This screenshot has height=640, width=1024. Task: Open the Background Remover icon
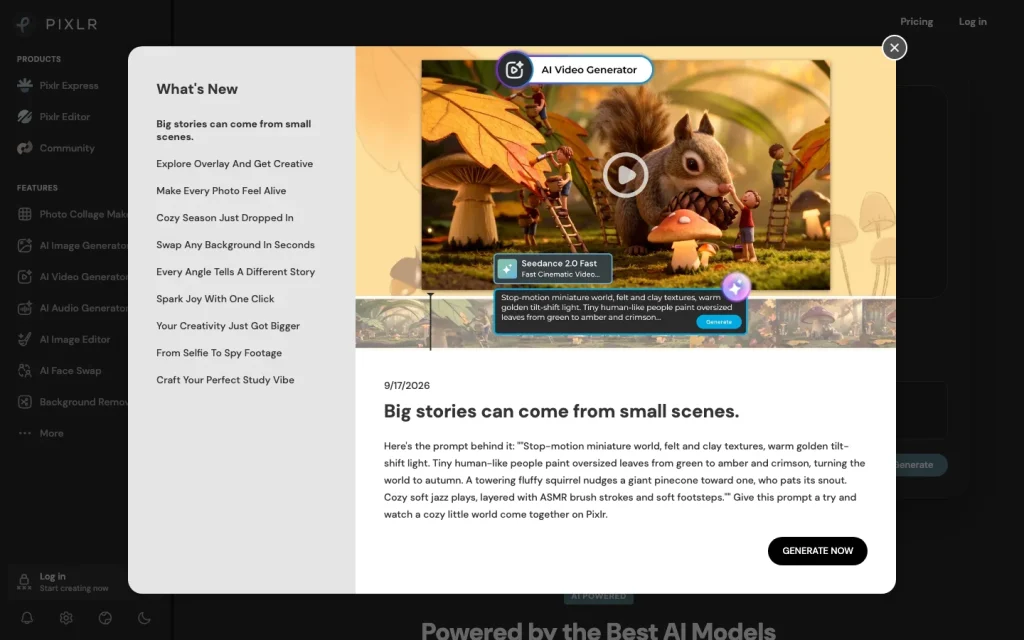[25, 402]
